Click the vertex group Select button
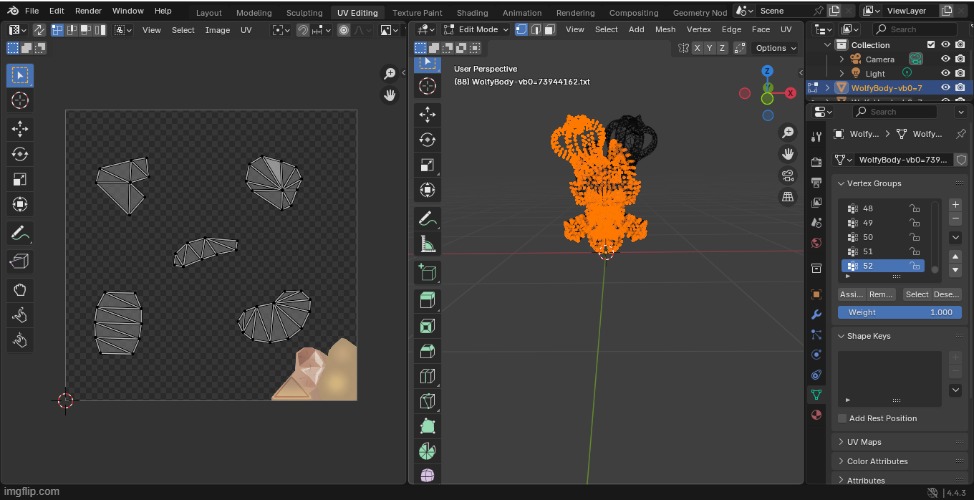 coord(916,294)
